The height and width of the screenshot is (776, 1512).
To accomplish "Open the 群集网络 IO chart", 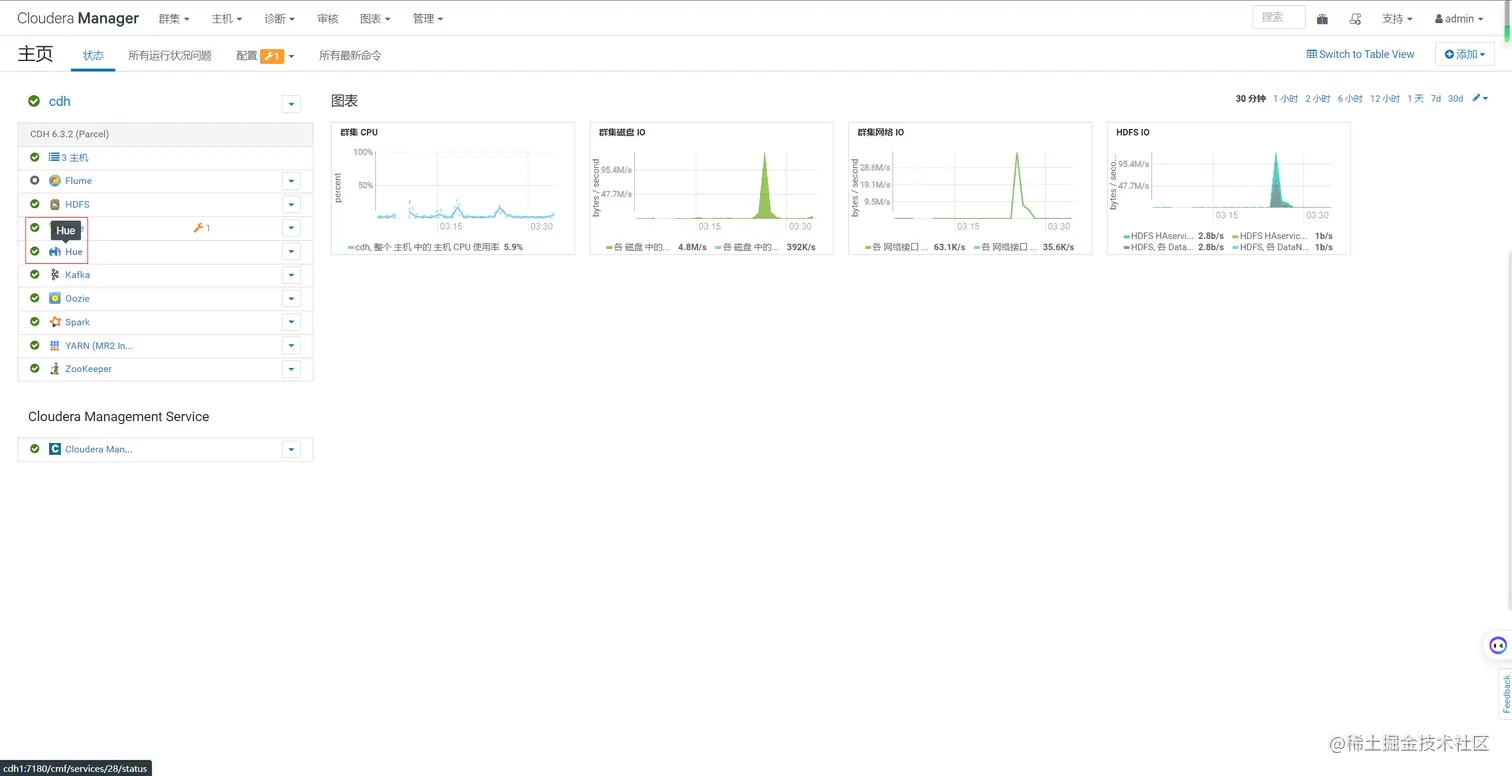I will point(970,188).
